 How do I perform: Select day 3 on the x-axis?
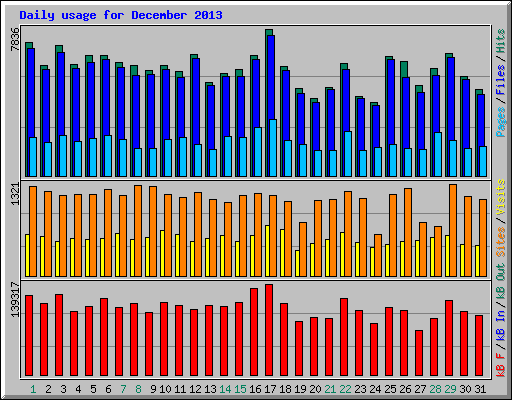[63, 389]
